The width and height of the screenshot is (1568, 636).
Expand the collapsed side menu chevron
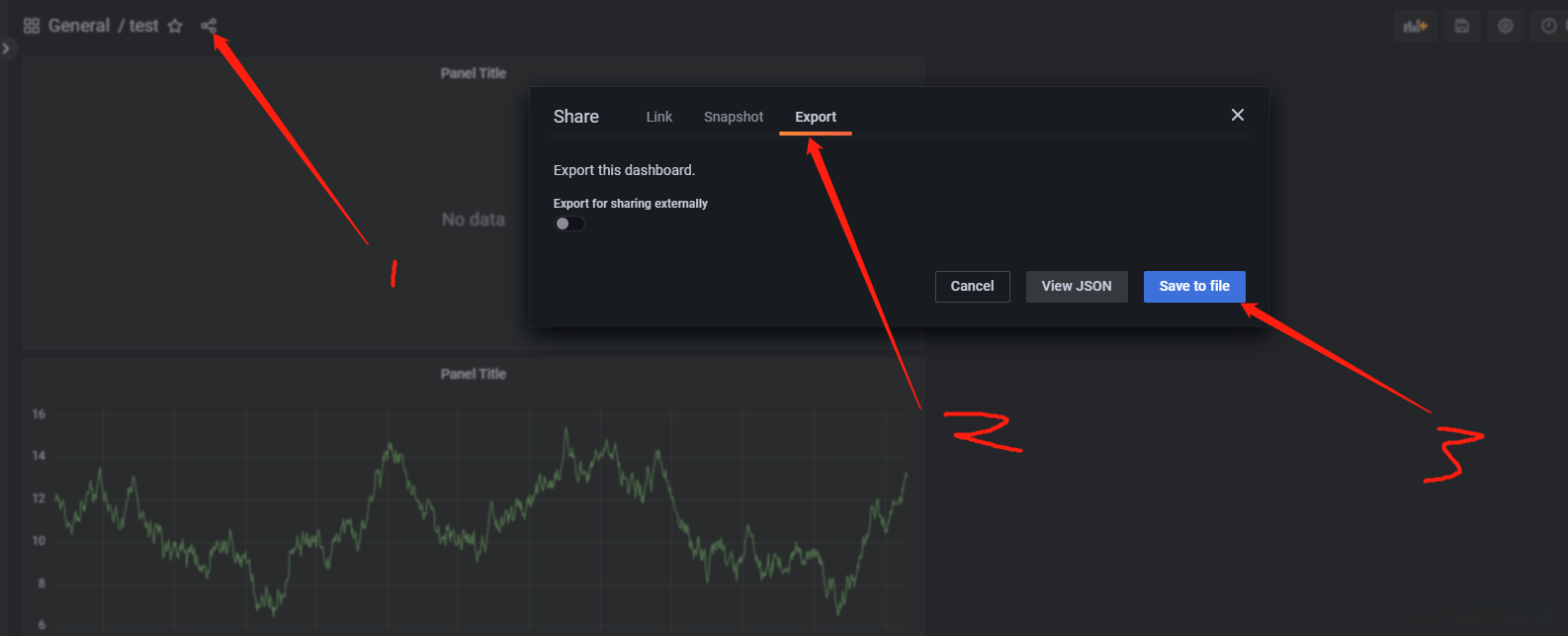point(6,48)
